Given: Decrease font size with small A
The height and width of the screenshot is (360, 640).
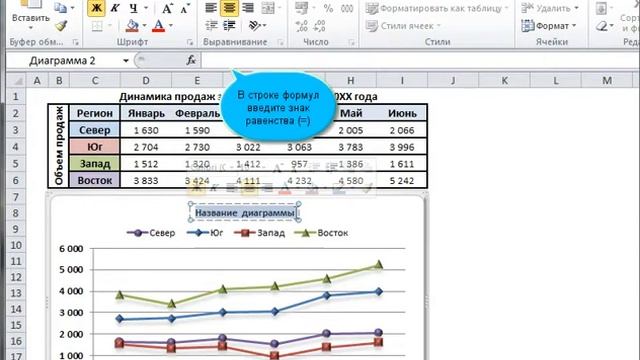Looking at the screenshot, I should point(185,8).
